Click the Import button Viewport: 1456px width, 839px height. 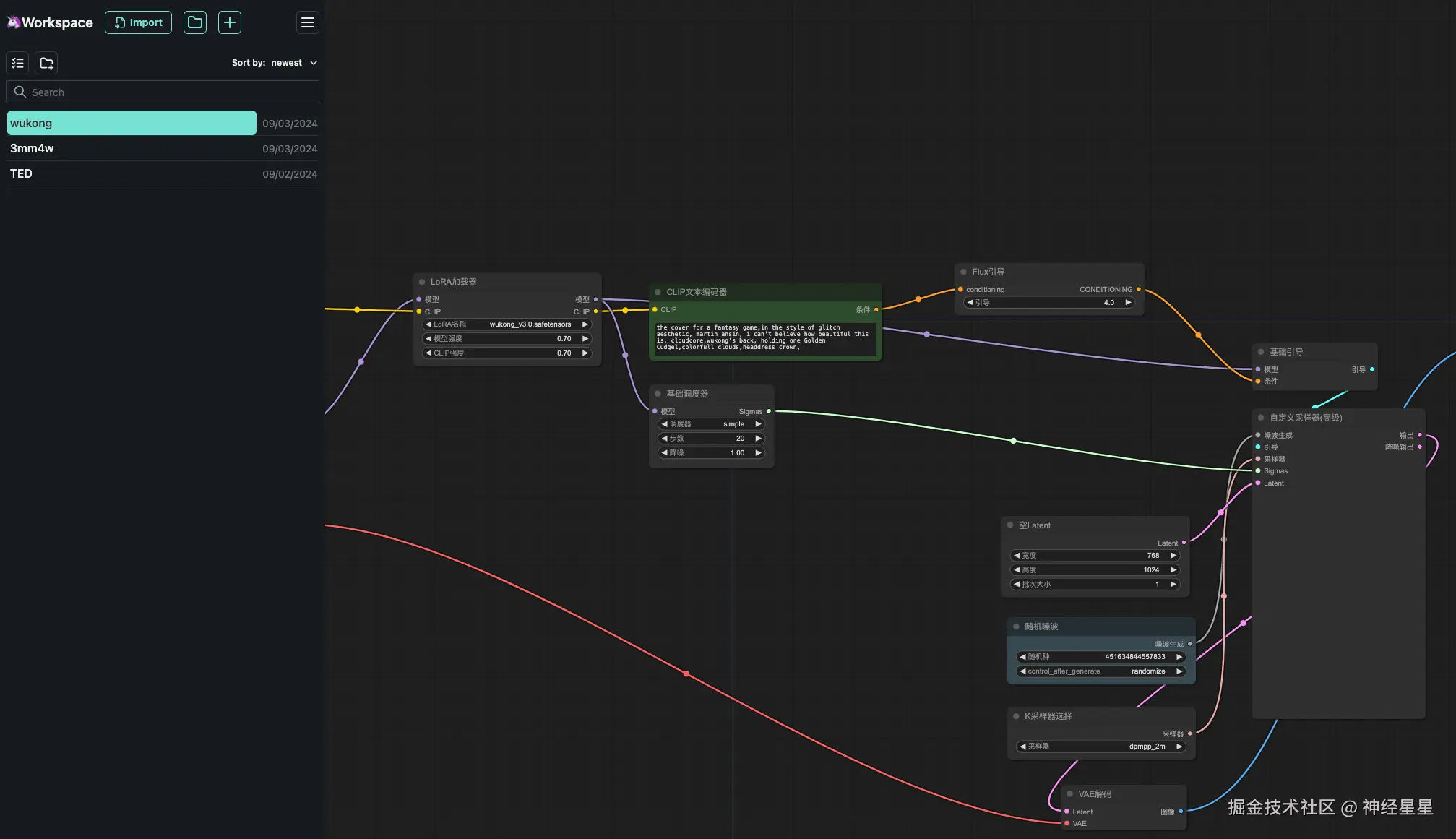[138, 22]
